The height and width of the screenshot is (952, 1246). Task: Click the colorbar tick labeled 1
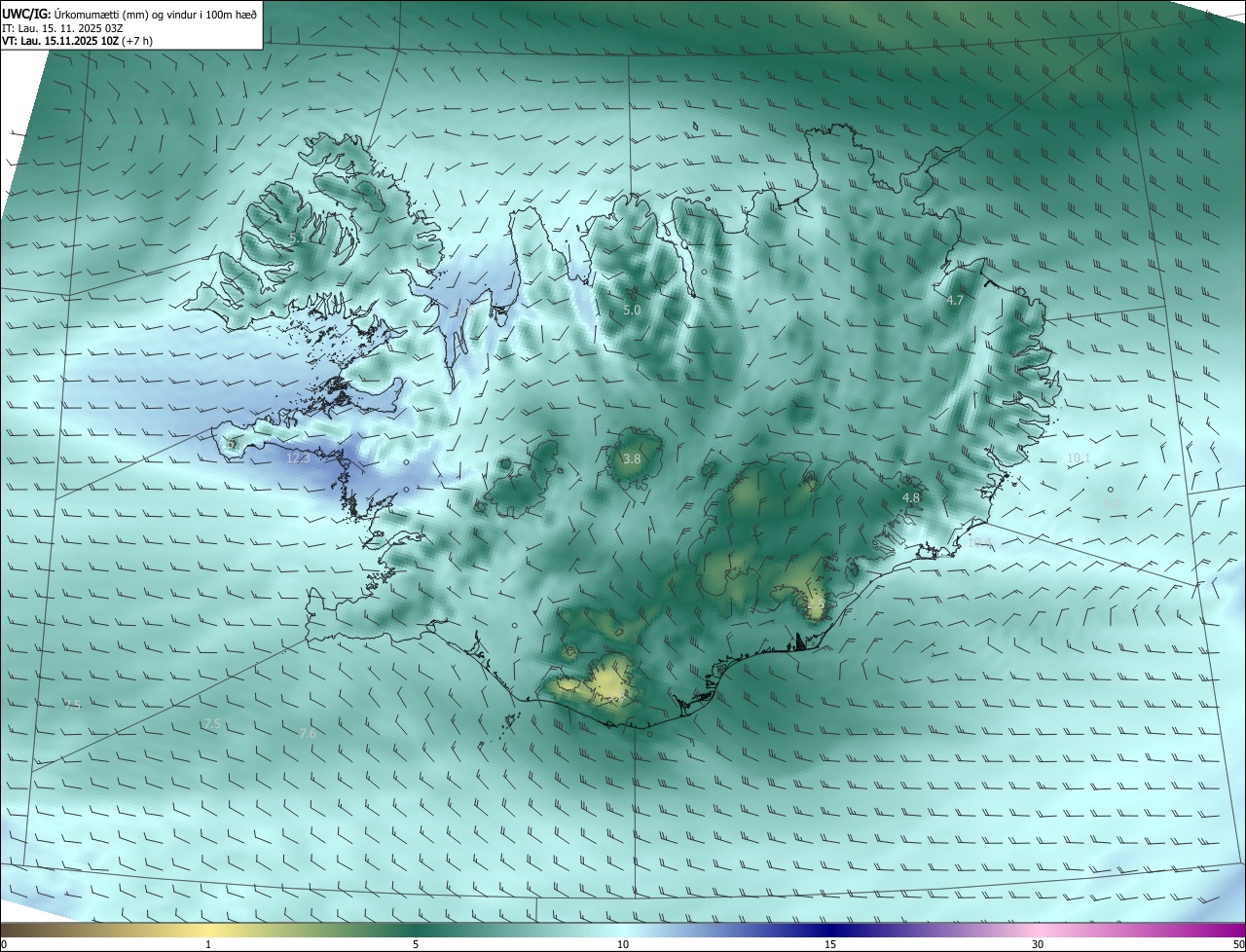click(x=208, y=944)
